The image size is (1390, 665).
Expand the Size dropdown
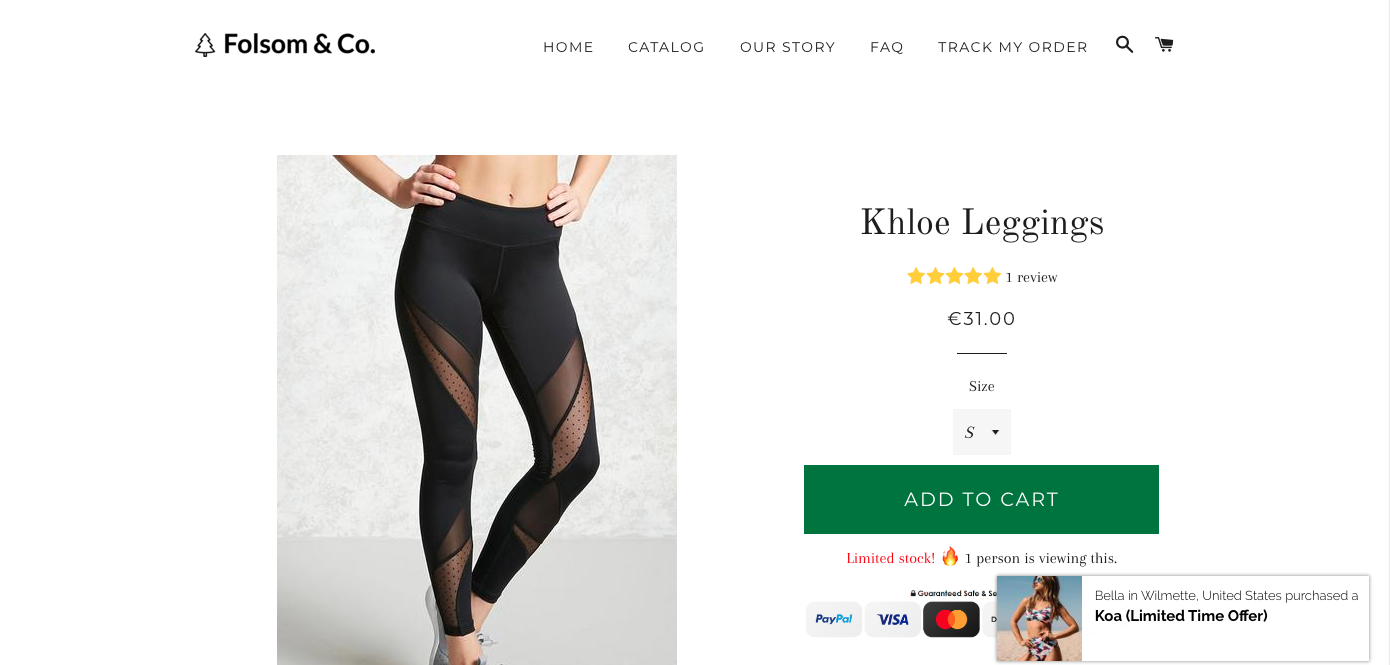click(981, 432)
